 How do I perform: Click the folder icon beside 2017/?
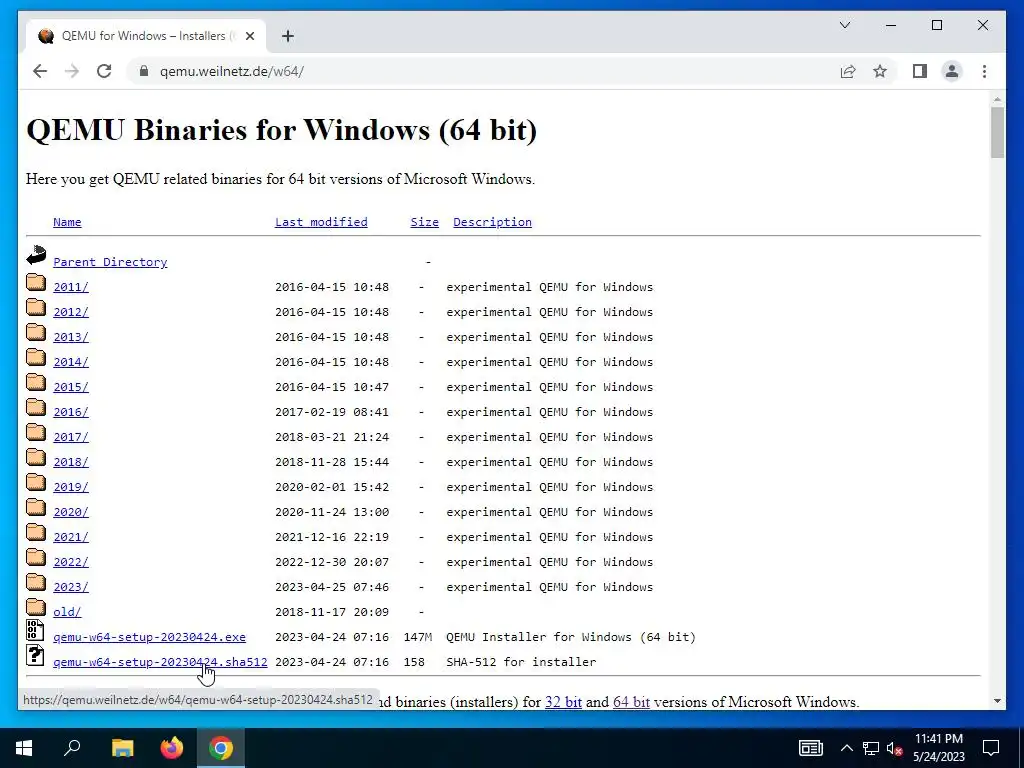pos(36,432)
